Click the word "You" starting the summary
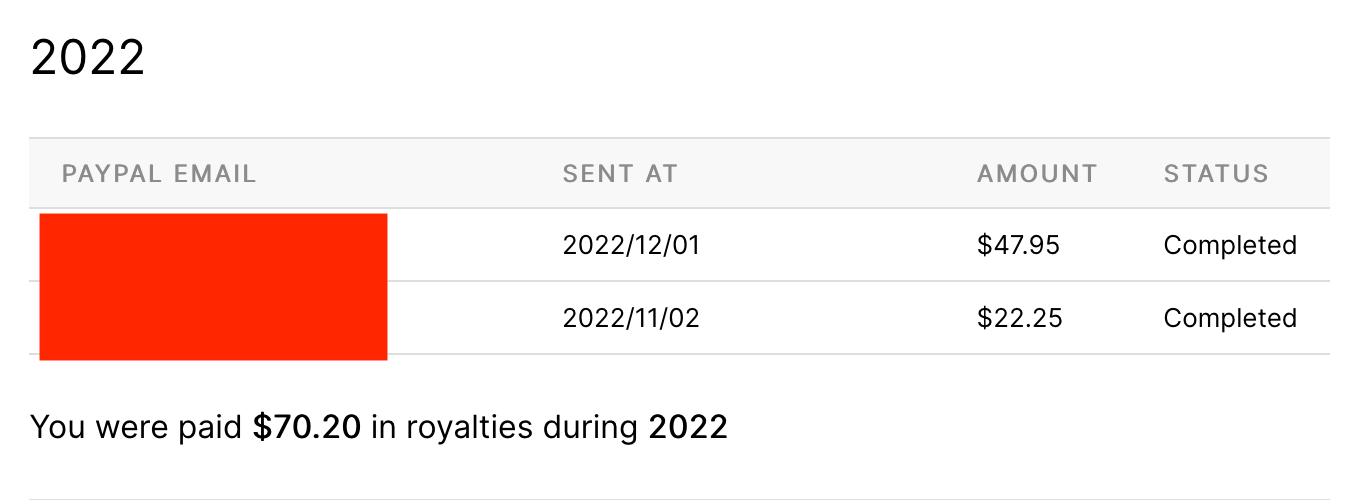 point(57,427)
